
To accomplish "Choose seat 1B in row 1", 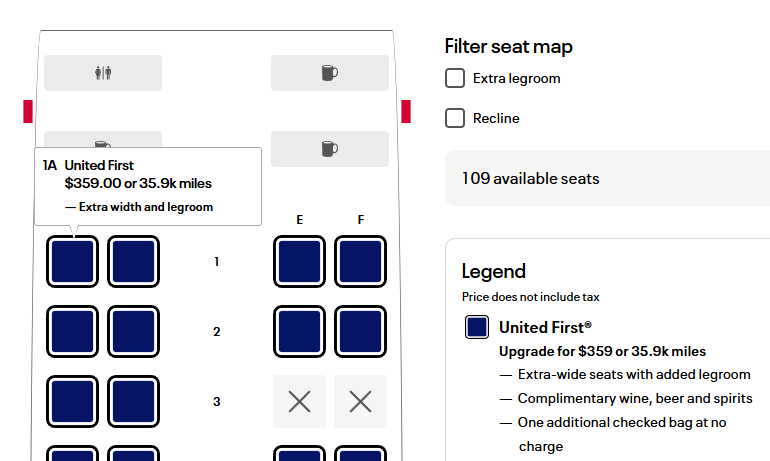I will pos(134,262).
